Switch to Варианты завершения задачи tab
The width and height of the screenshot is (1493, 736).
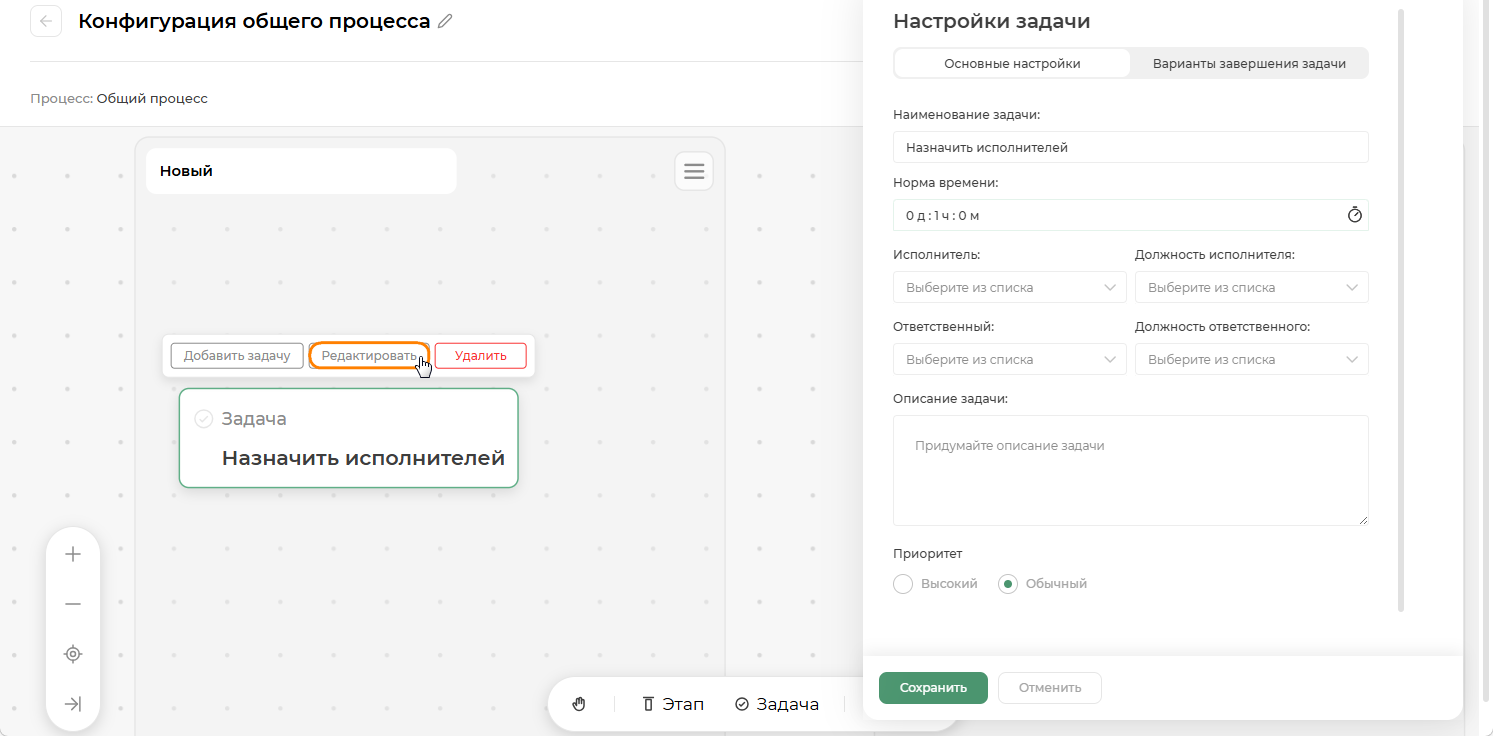click(1248, 64)
